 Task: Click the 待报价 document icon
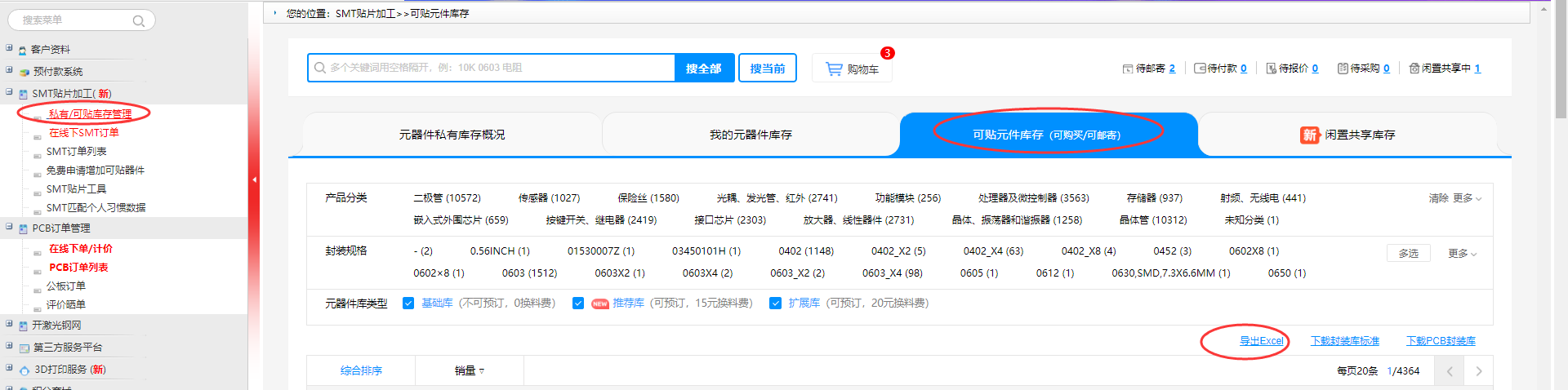click(x=1271, y=69)
